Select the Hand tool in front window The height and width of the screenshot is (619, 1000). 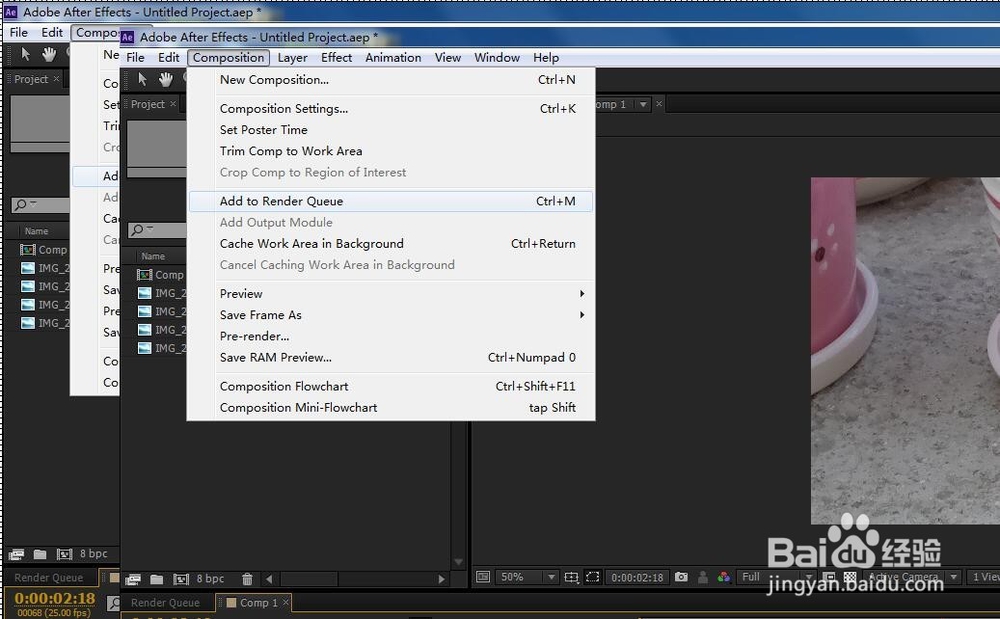tap(166, 79)
